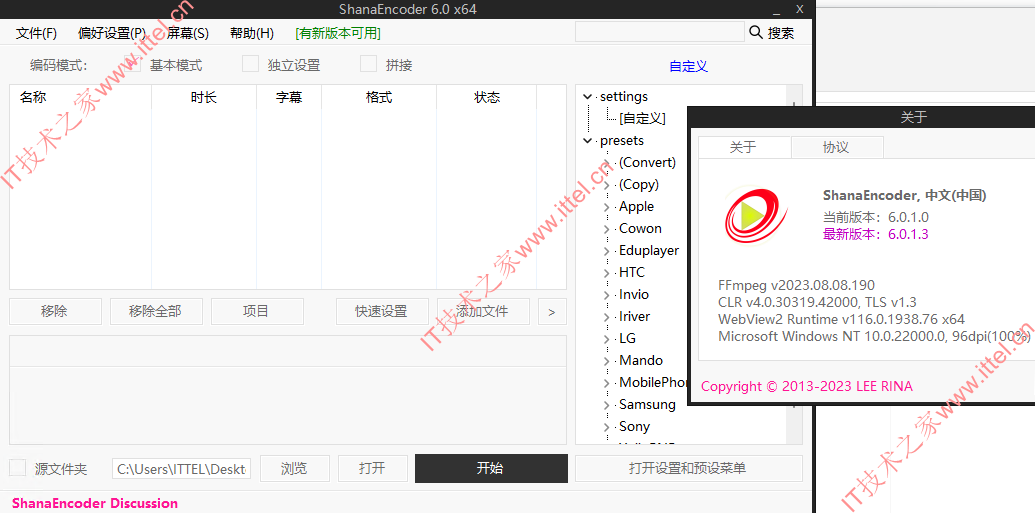Click the FFmpeg v2023.08.08.190 text
This screenshot has width=1035, height=513.
pyautogui.click(x=796, y=286)
